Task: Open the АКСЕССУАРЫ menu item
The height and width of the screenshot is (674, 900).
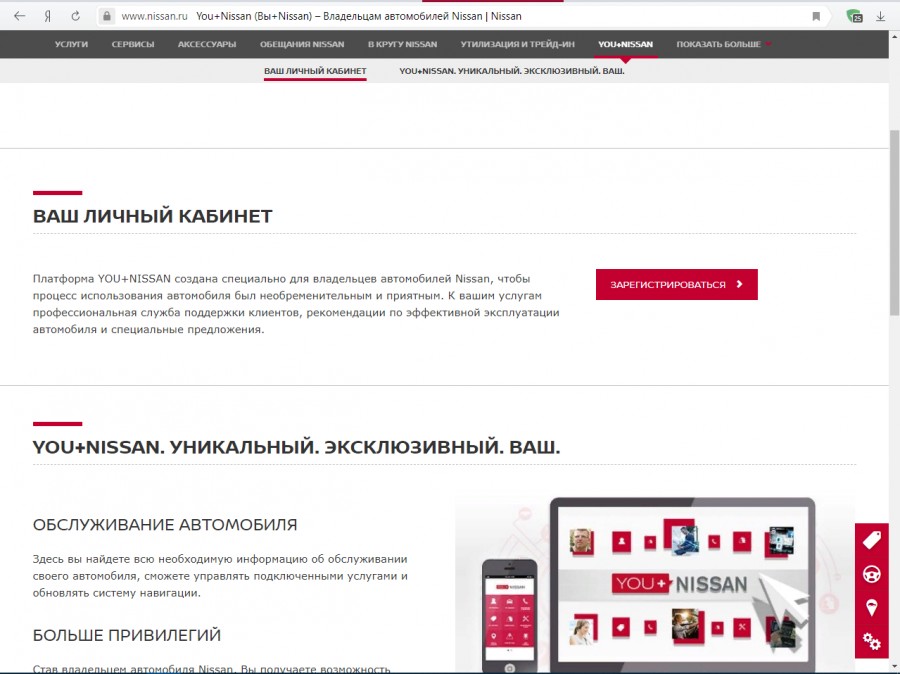Action: click(x=207, y=44)
